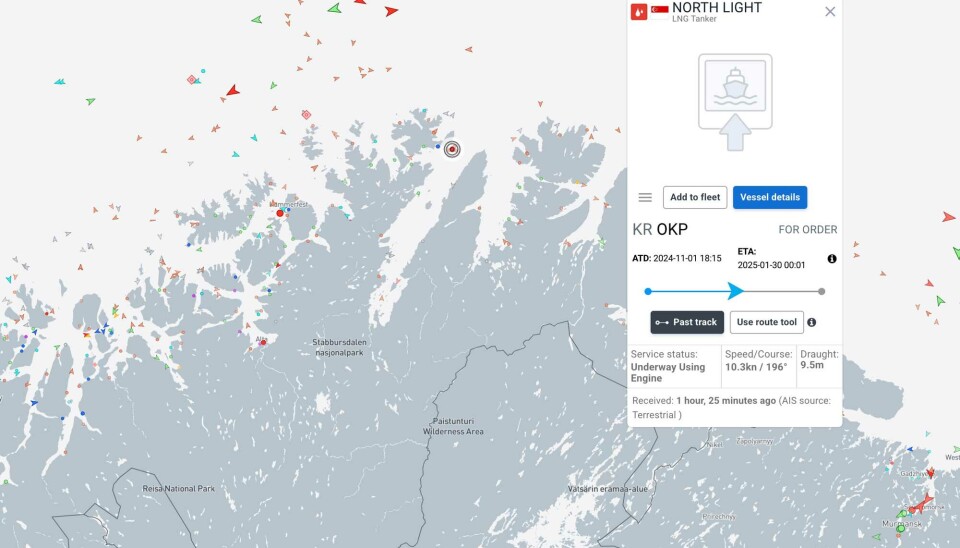Click the pink diamond marker nearest the coast

(x=306, y=115)
